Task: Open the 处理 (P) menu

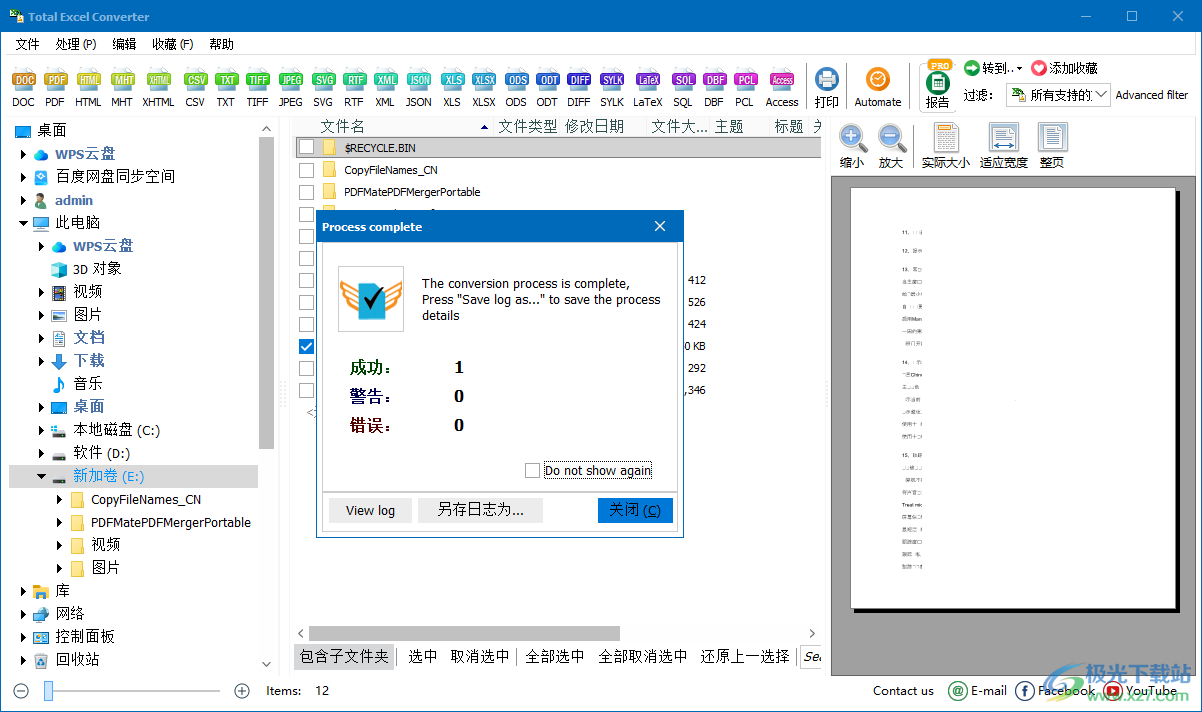Action: (x=76, y=44)
